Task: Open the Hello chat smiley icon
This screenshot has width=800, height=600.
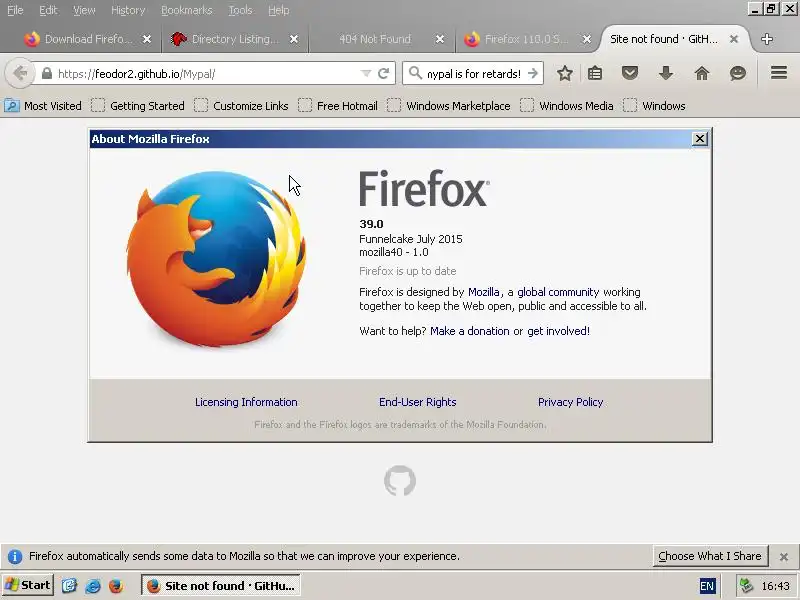Action: point(738,73)
